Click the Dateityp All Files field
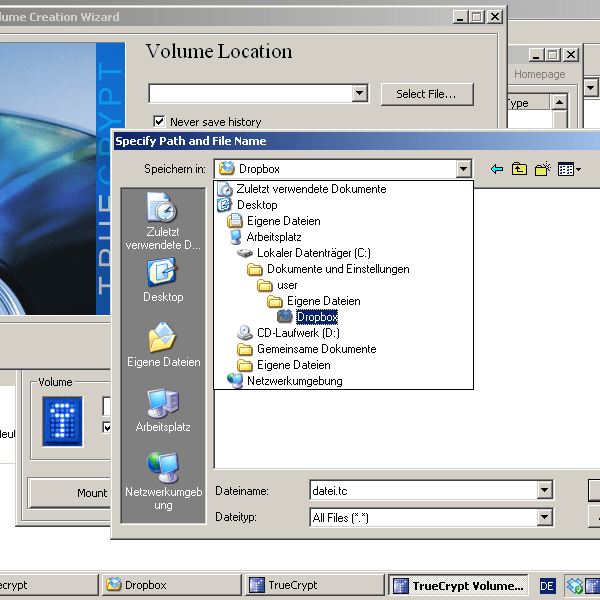The height and width of the screenshot is (600, 600). coord(423,518)
